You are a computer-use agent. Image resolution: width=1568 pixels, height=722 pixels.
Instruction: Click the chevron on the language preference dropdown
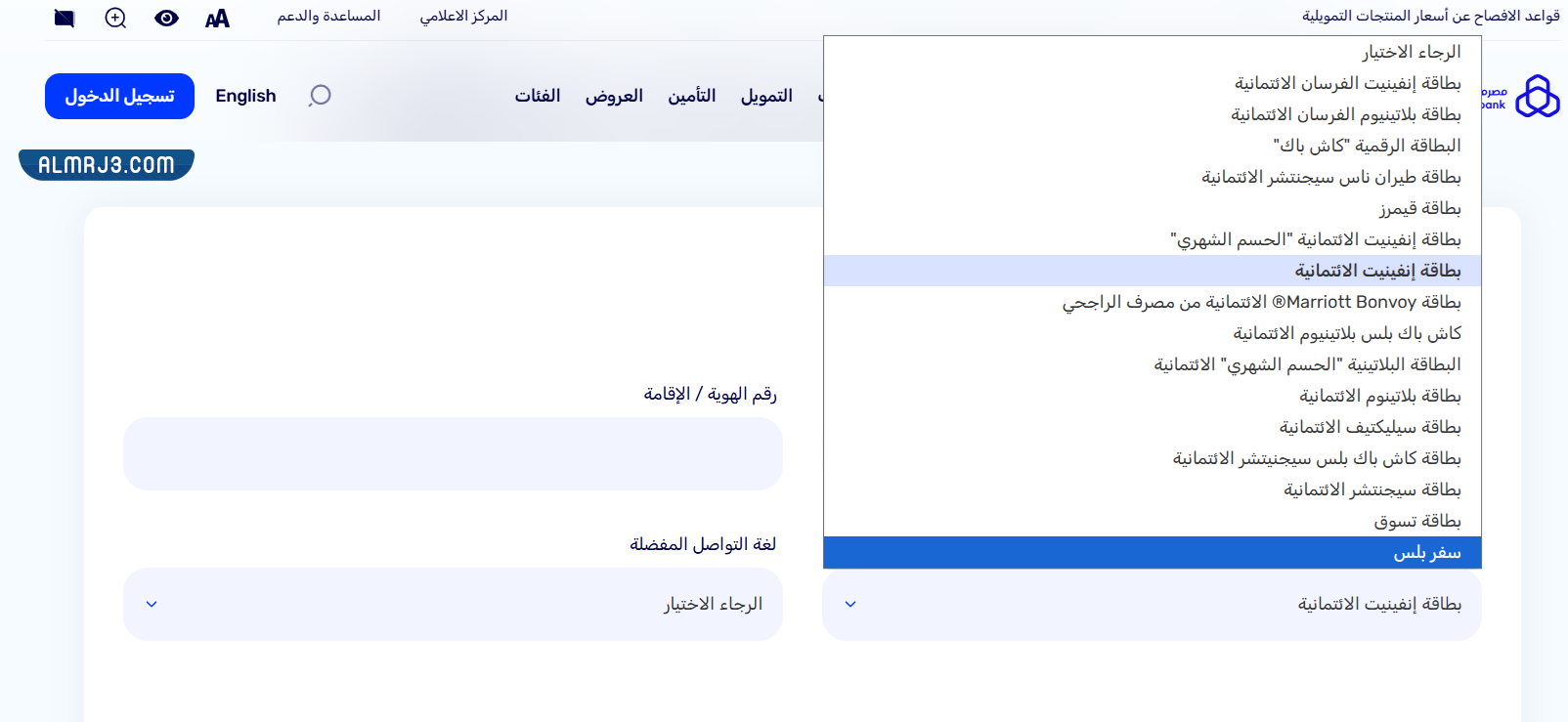coord(151,604)
